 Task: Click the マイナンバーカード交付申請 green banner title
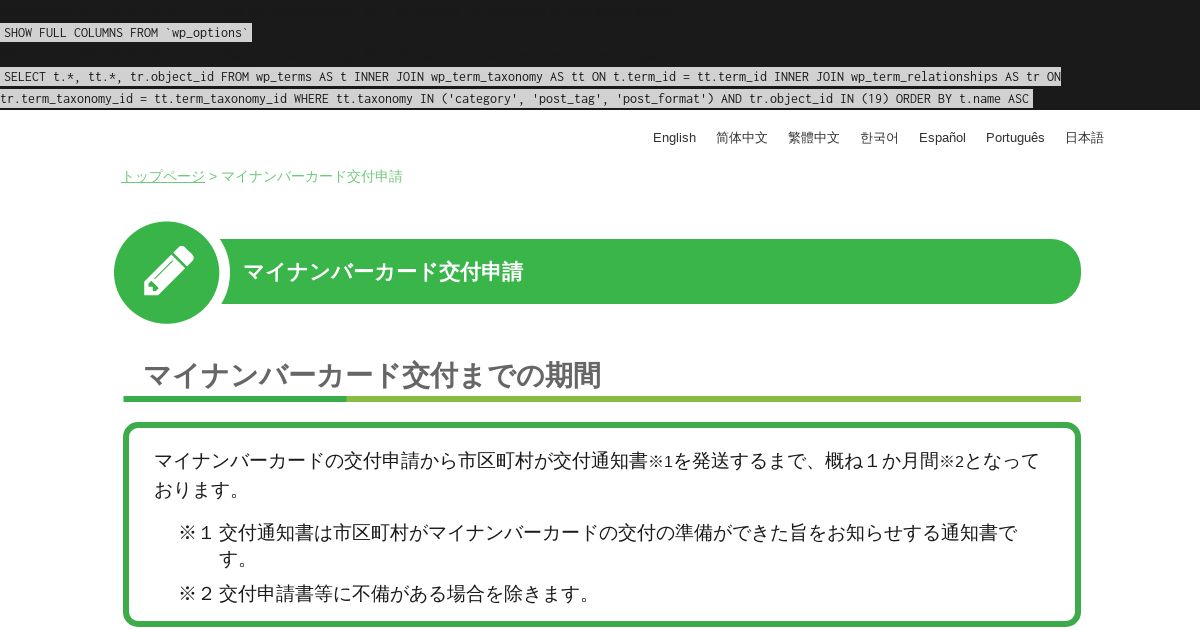point(383,272)
